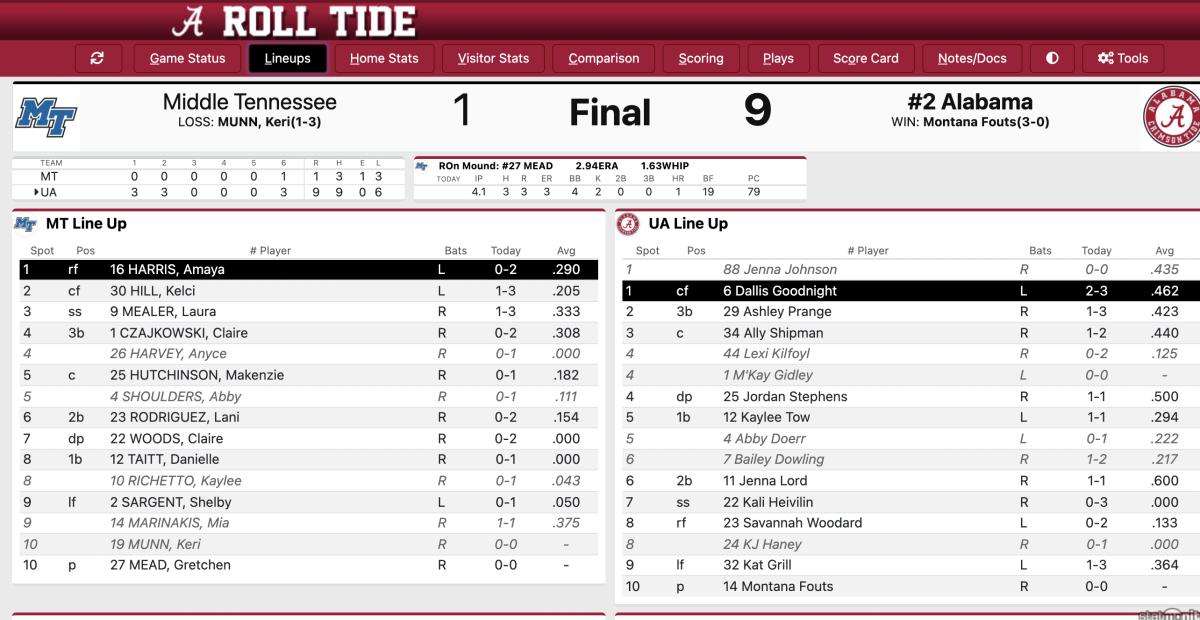Viewport: 1200px width, 620px height.
Task: Toggle the dark mode contrast icon
Action: [1052, 58]
